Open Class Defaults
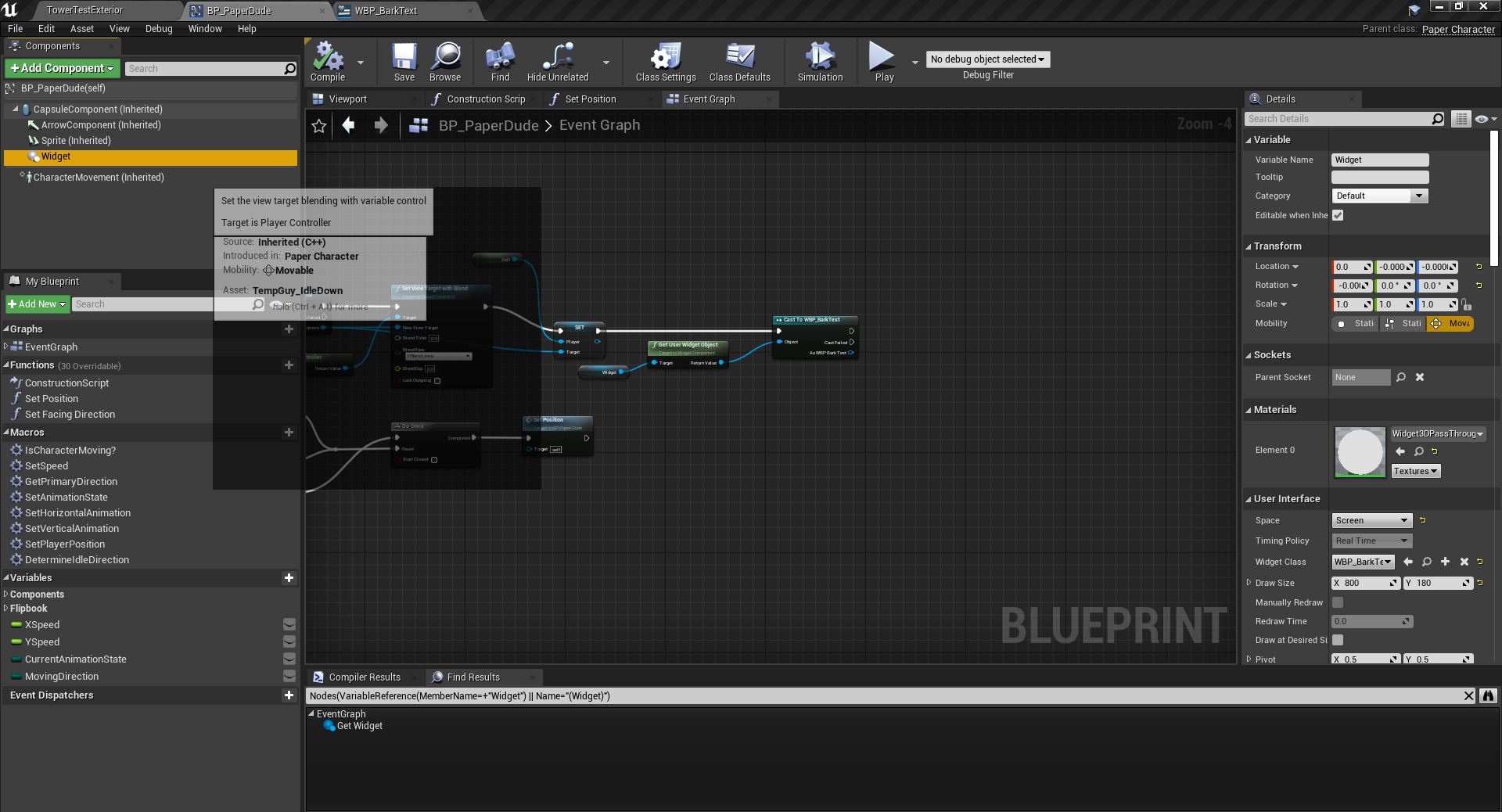 pos(740,62)
